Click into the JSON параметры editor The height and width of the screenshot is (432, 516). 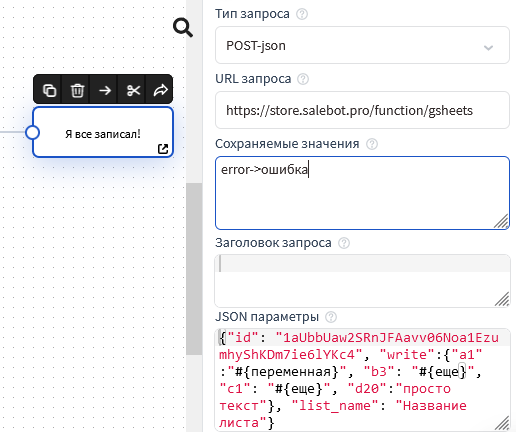pyautogui.click(x=362, y=380)
